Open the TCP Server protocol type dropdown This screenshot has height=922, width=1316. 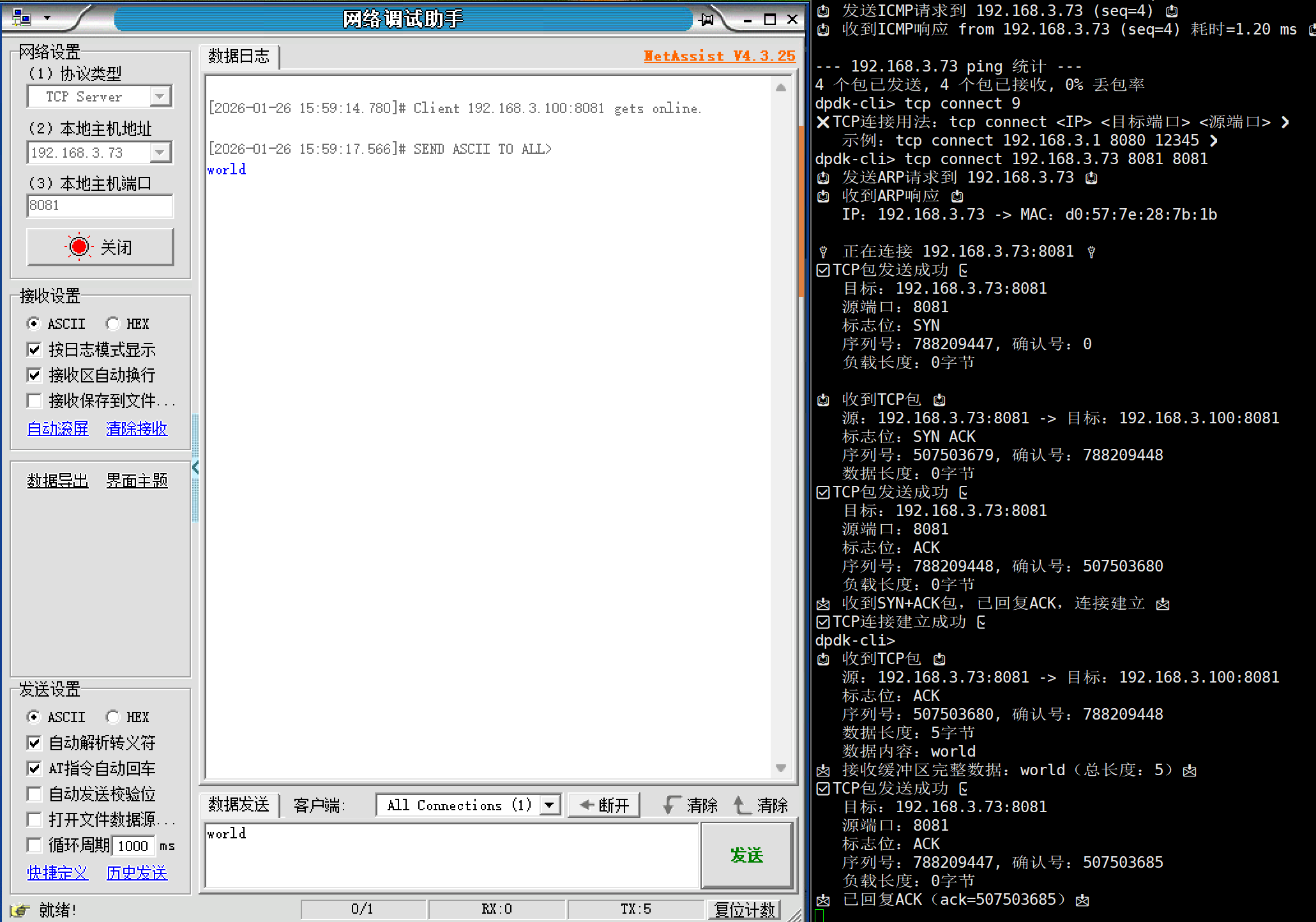[160, 96]
